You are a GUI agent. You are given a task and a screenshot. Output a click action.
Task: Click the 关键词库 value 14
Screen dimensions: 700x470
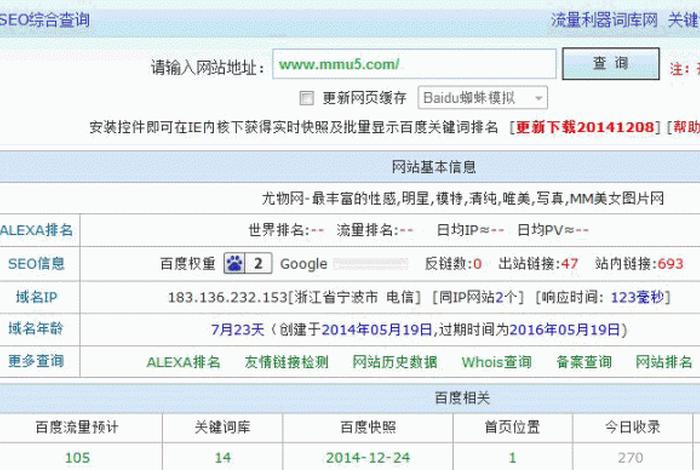point(222,458)
